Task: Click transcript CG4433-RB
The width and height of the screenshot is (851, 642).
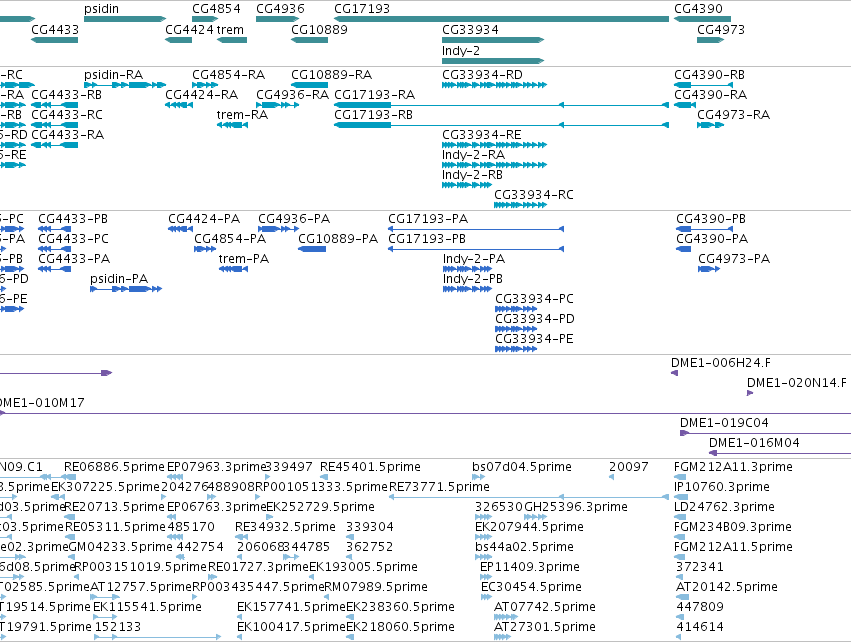Action: 54,105
